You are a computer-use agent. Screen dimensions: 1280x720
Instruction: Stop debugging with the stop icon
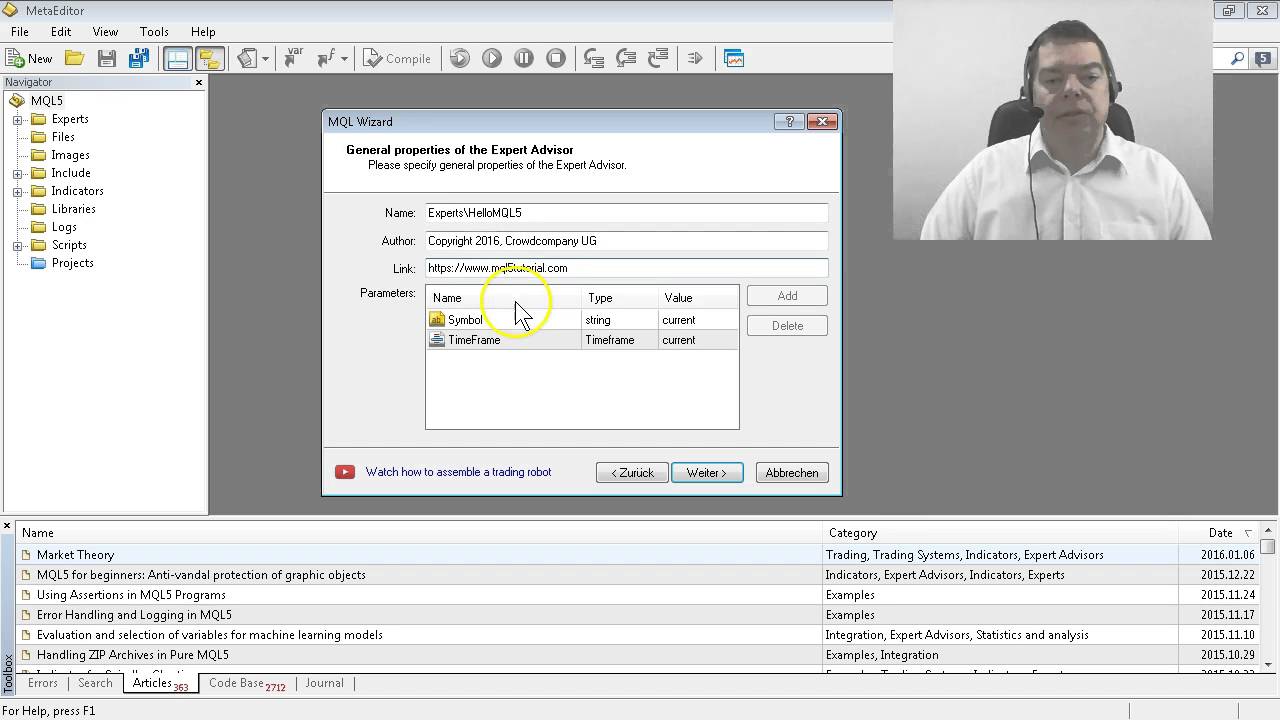click(x=556, y=59)
